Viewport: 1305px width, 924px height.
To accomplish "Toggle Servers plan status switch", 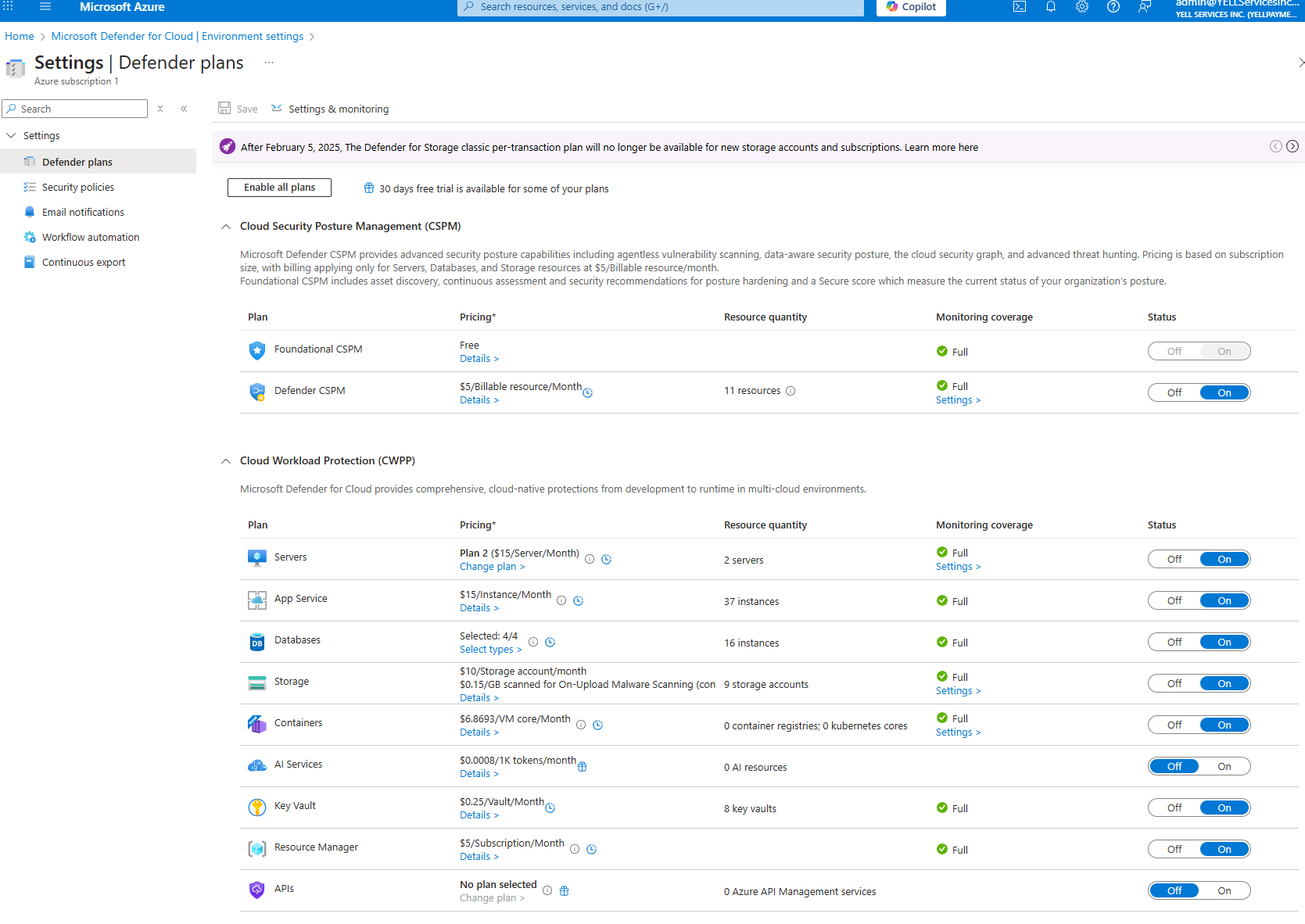I will pos(1199,559).
